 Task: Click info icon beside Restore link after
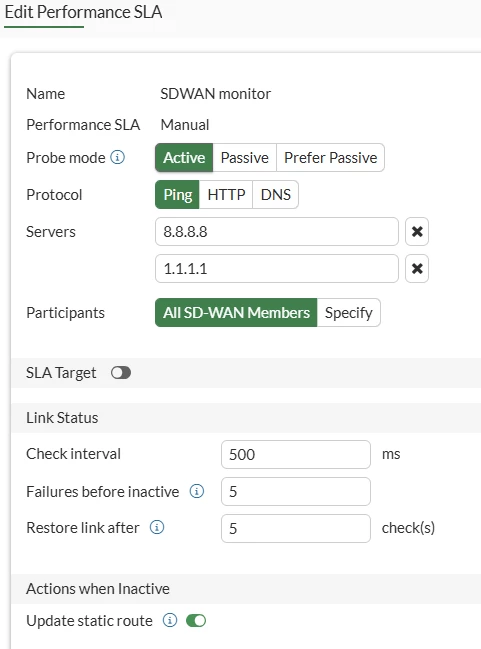click(157, 527)
